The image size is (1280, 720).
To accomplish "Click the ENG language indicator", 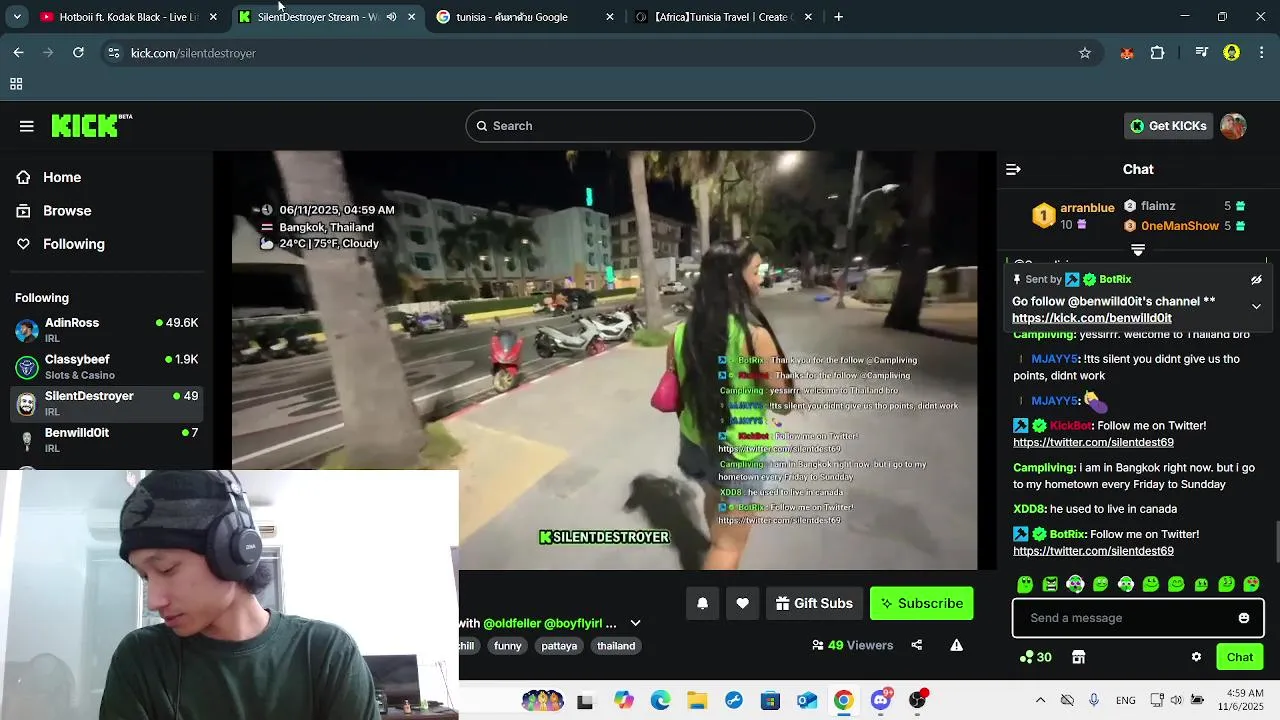I will pos(1125,701).
